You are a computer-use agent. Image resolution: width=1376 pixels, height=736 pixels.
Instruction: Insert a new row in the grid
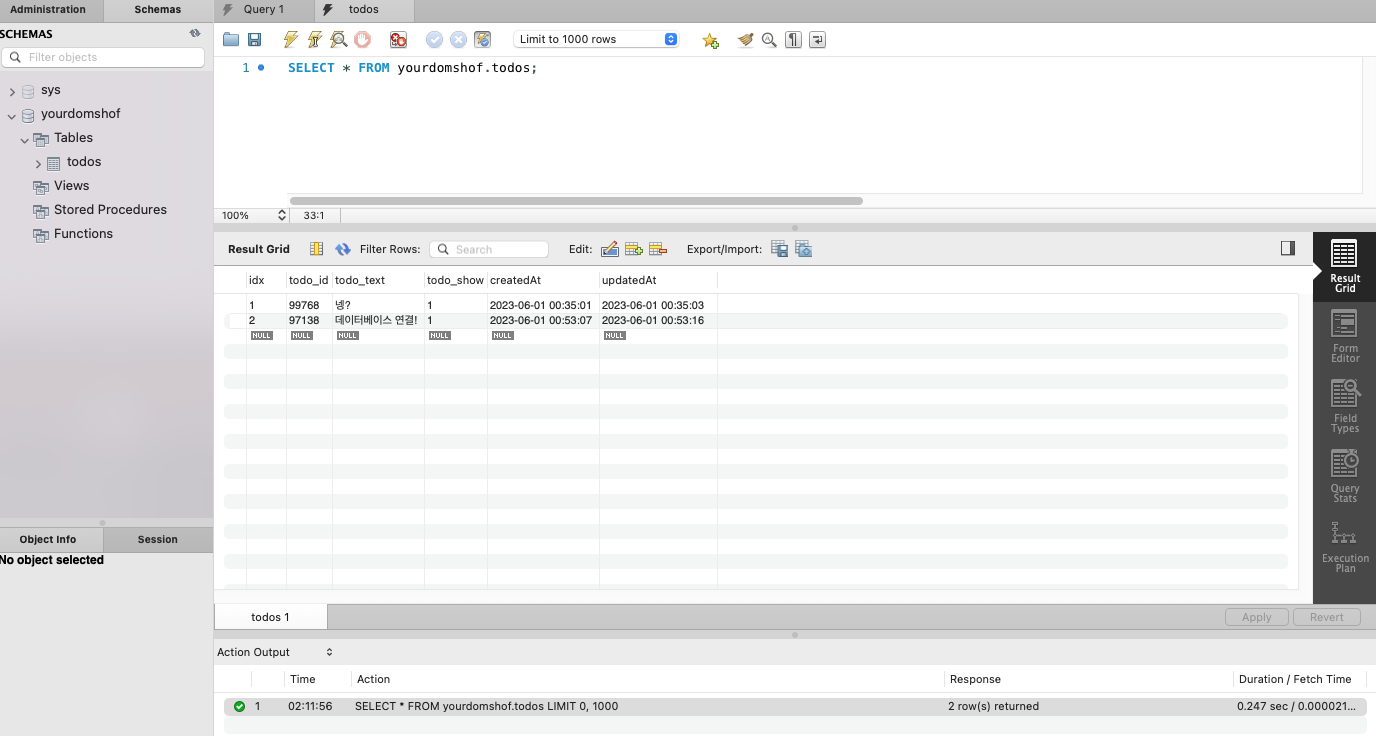(633, 249)
